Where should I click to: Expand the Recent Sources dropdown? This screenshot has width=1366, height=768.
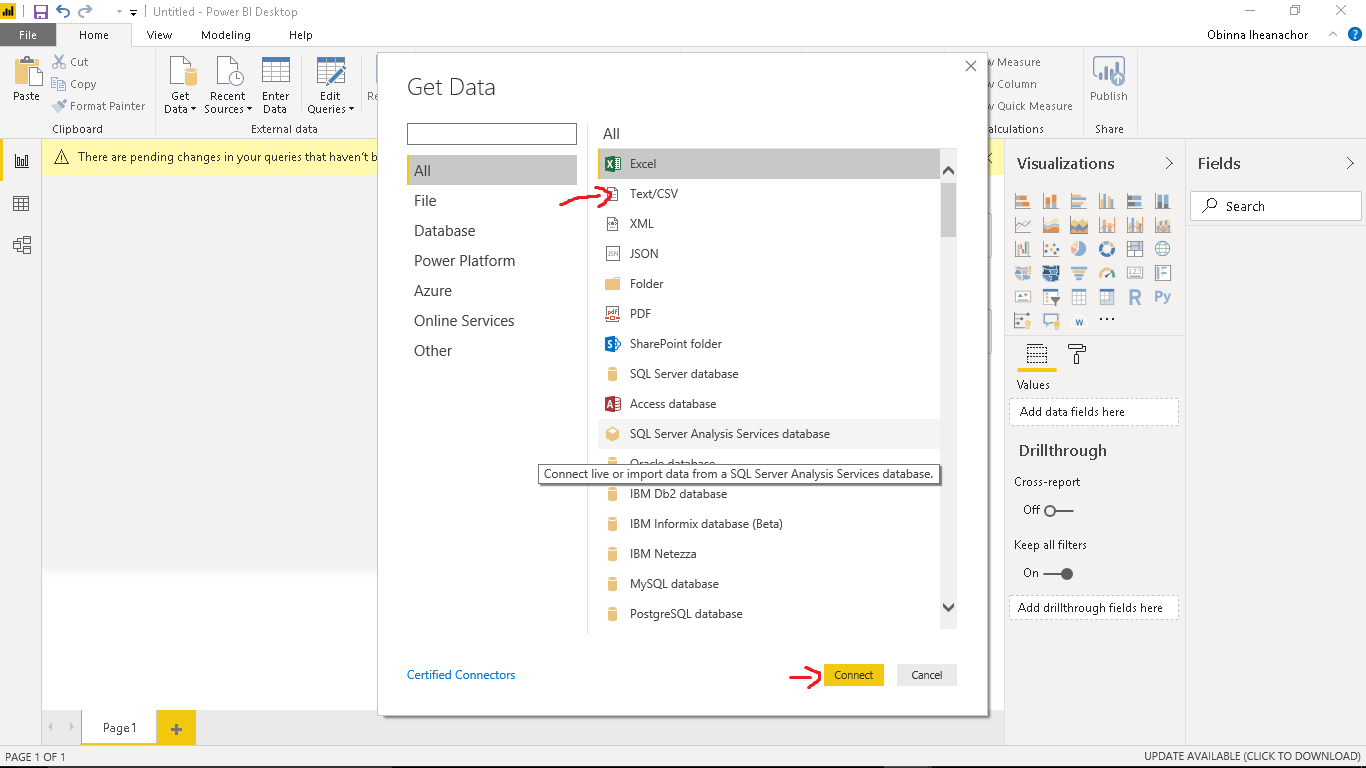click(x=228, y=85)
